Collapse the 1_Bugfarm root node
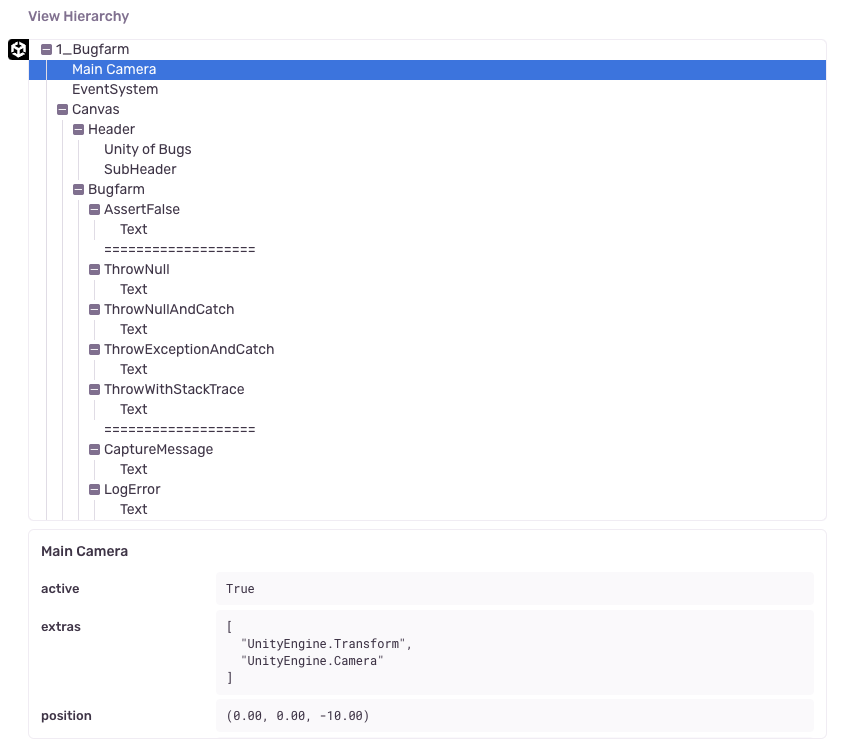This screenshot has width=855, height=750. click(45, 49)
